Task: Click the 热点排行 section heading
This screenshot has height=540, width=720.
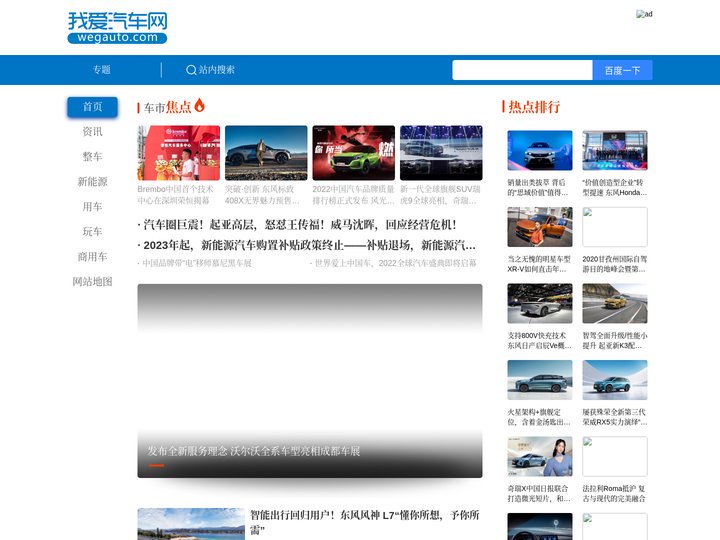Action: click(x=534, y=107)
